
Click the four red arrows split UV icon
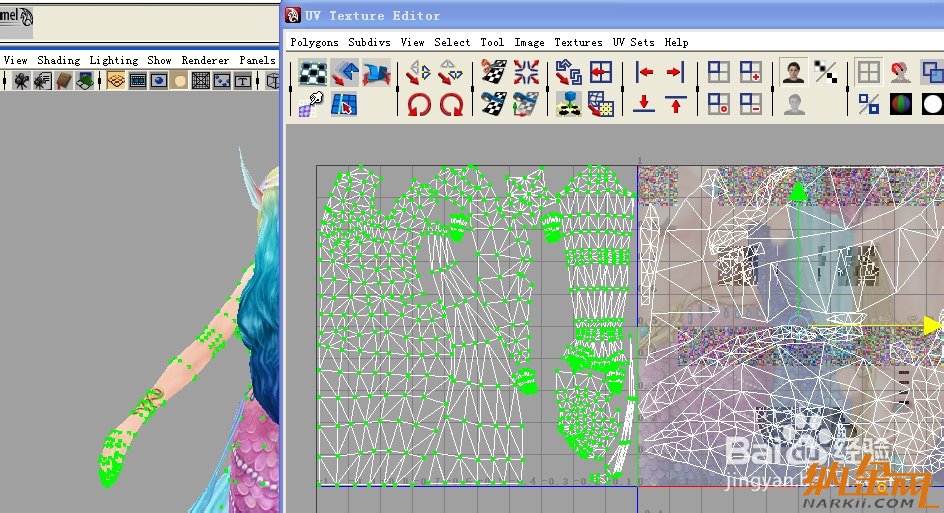pos(526,73)
